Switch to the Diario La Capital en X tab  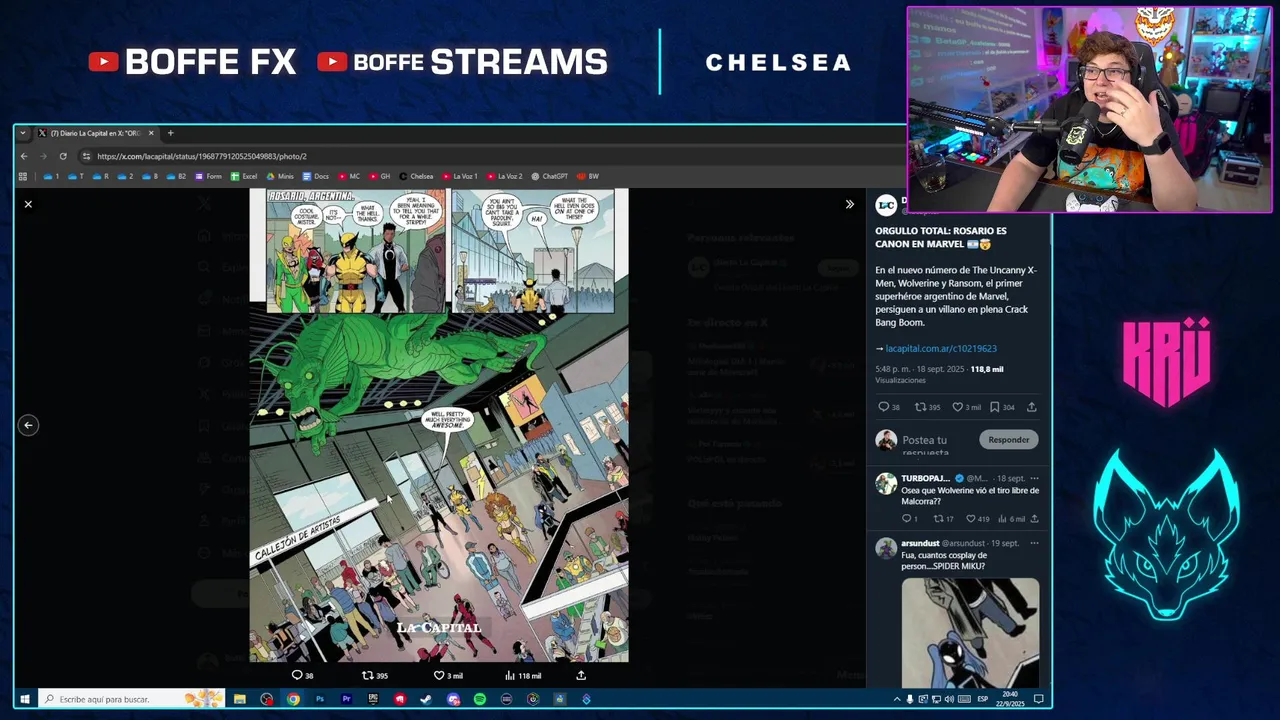95,133
